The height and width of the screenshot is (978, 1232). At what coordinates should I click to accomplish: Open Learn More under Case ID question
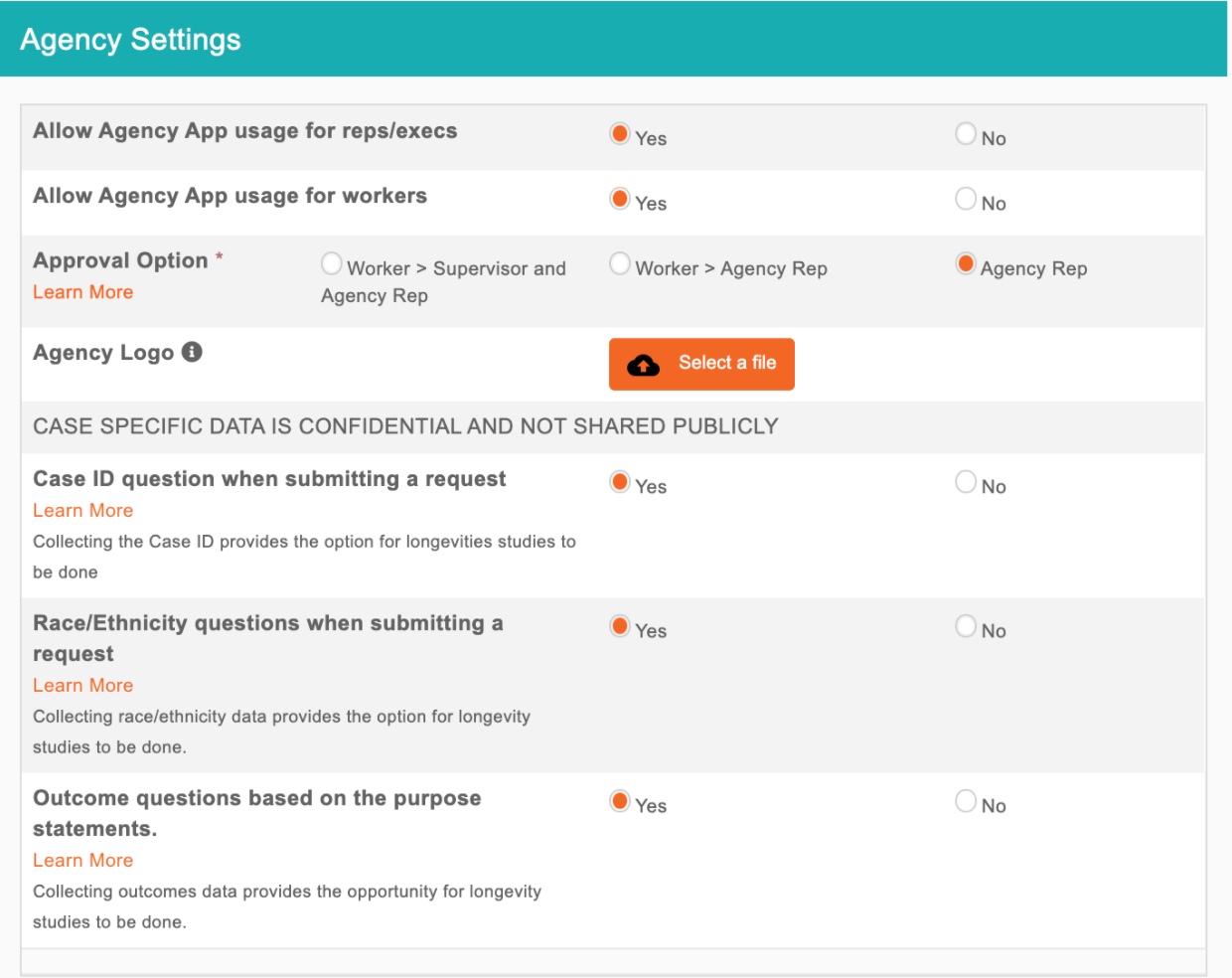(83, 511)
